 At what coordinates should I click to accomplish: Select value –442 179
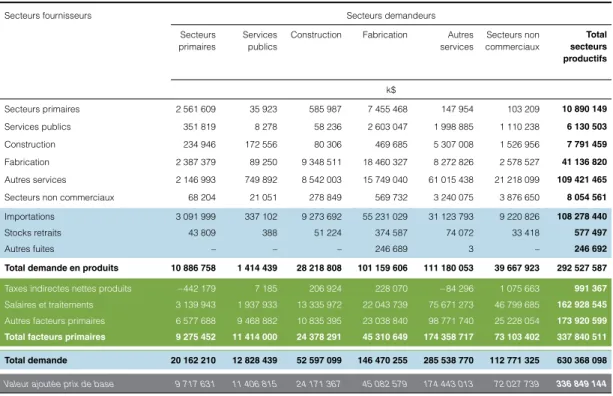(196, 288)
